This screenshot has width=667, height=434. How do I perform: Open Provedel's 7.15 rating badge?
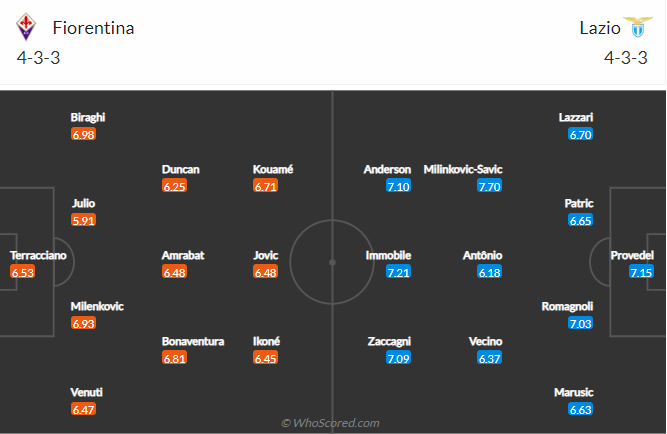point(641,272)
